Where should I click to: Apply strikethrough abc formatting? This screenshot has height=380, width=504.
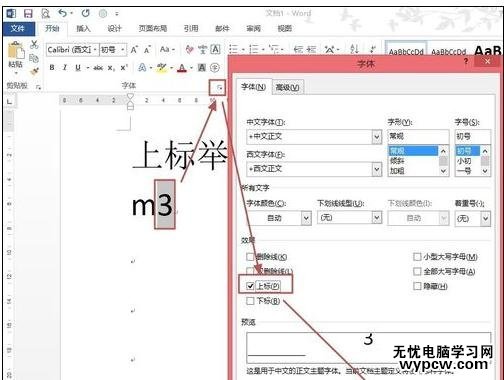[98, 68]
